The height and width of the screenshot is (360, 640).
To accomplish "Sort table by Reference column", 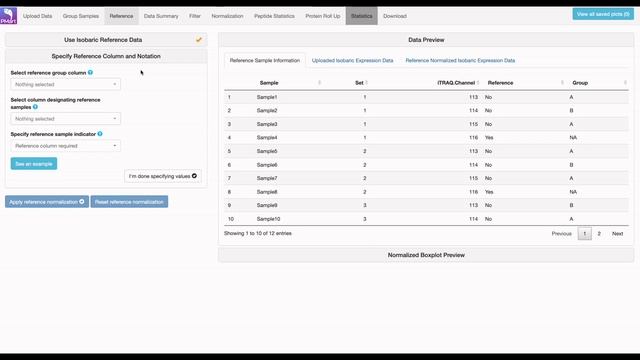I will tap(500, 83).
